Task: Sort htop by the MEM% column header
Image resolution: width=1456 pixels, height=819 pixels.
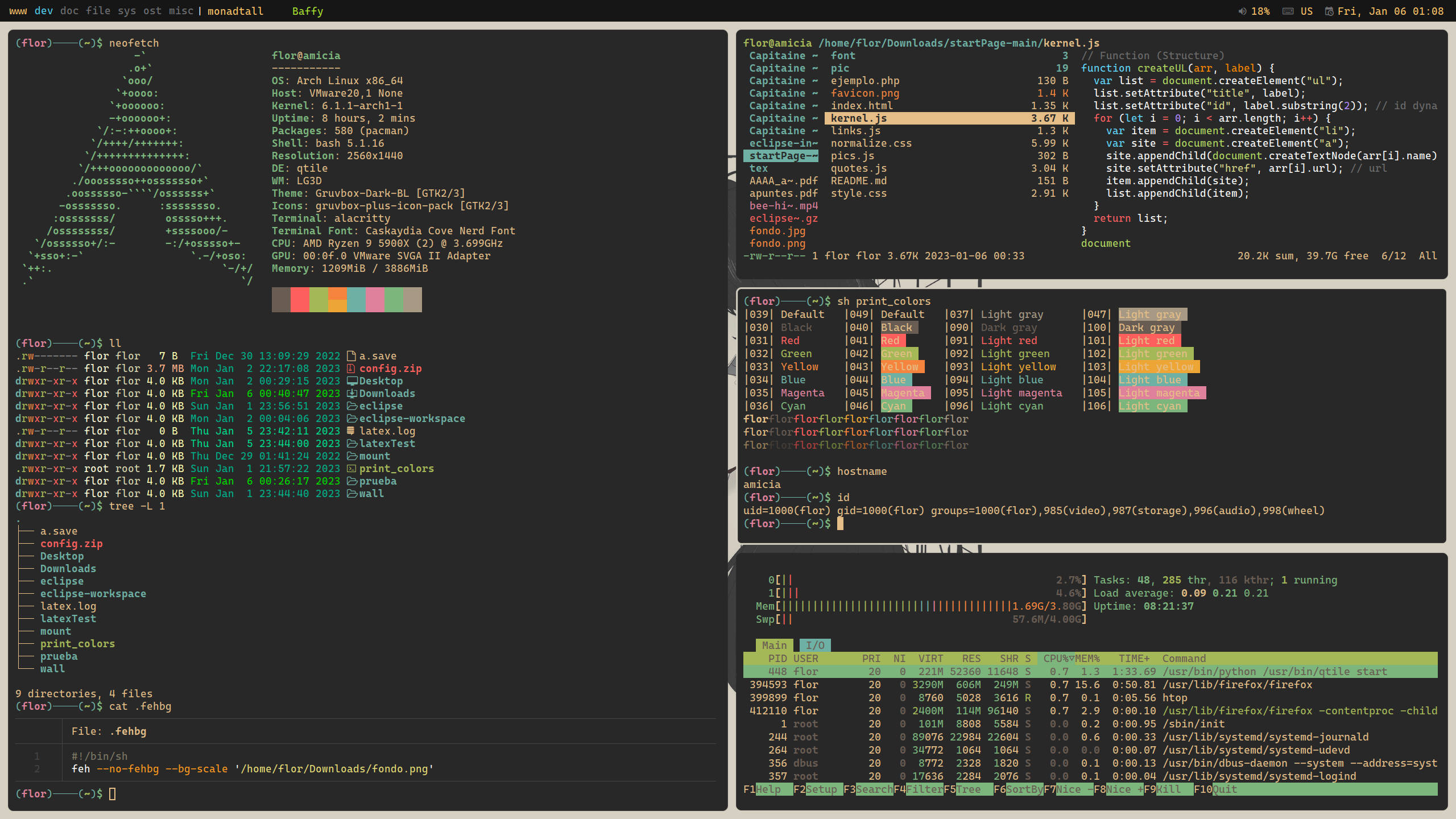Action: (x=1087, y=659)
